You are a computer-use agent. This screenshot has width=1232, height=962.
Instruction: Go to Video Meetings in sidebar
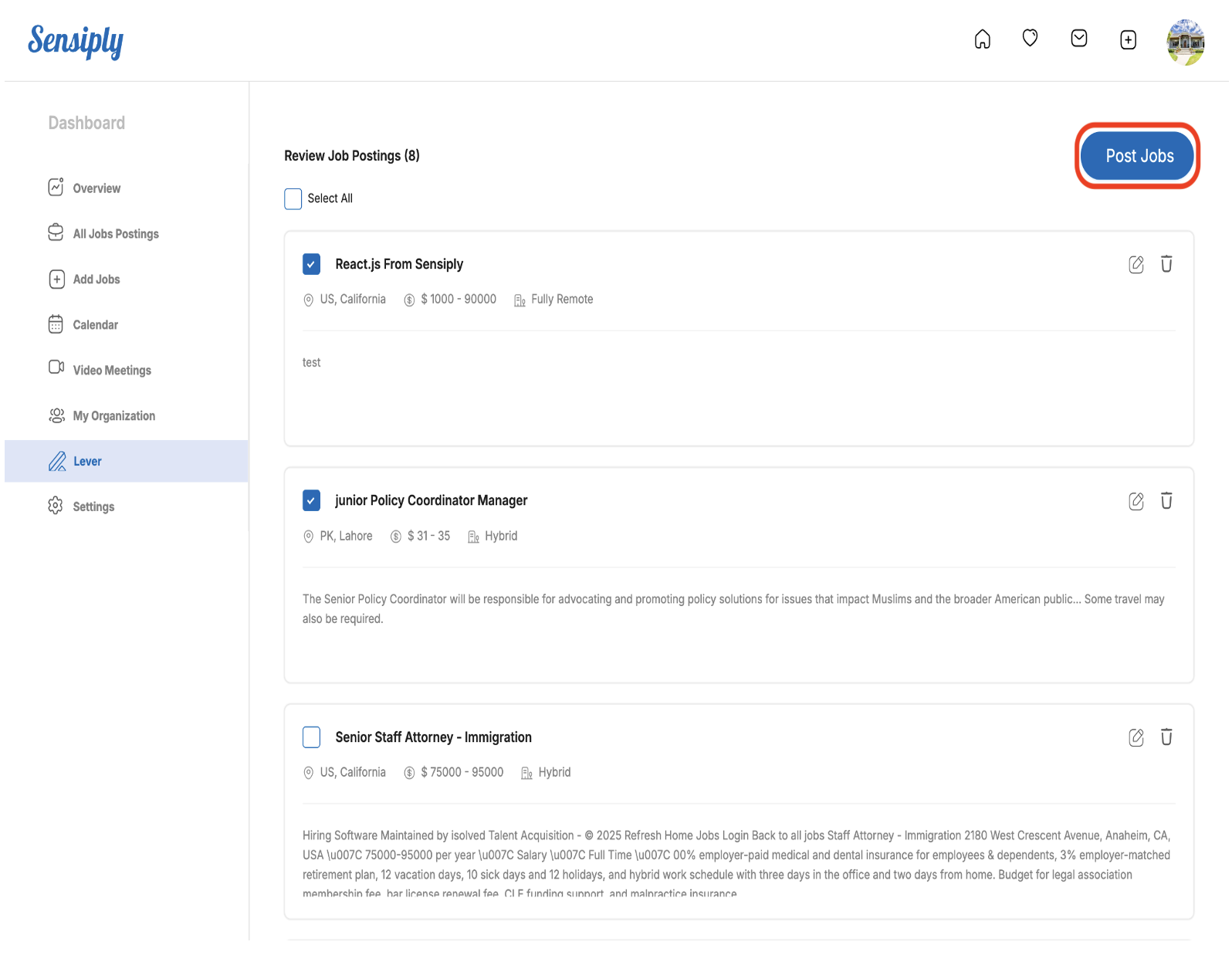[112, 371]
